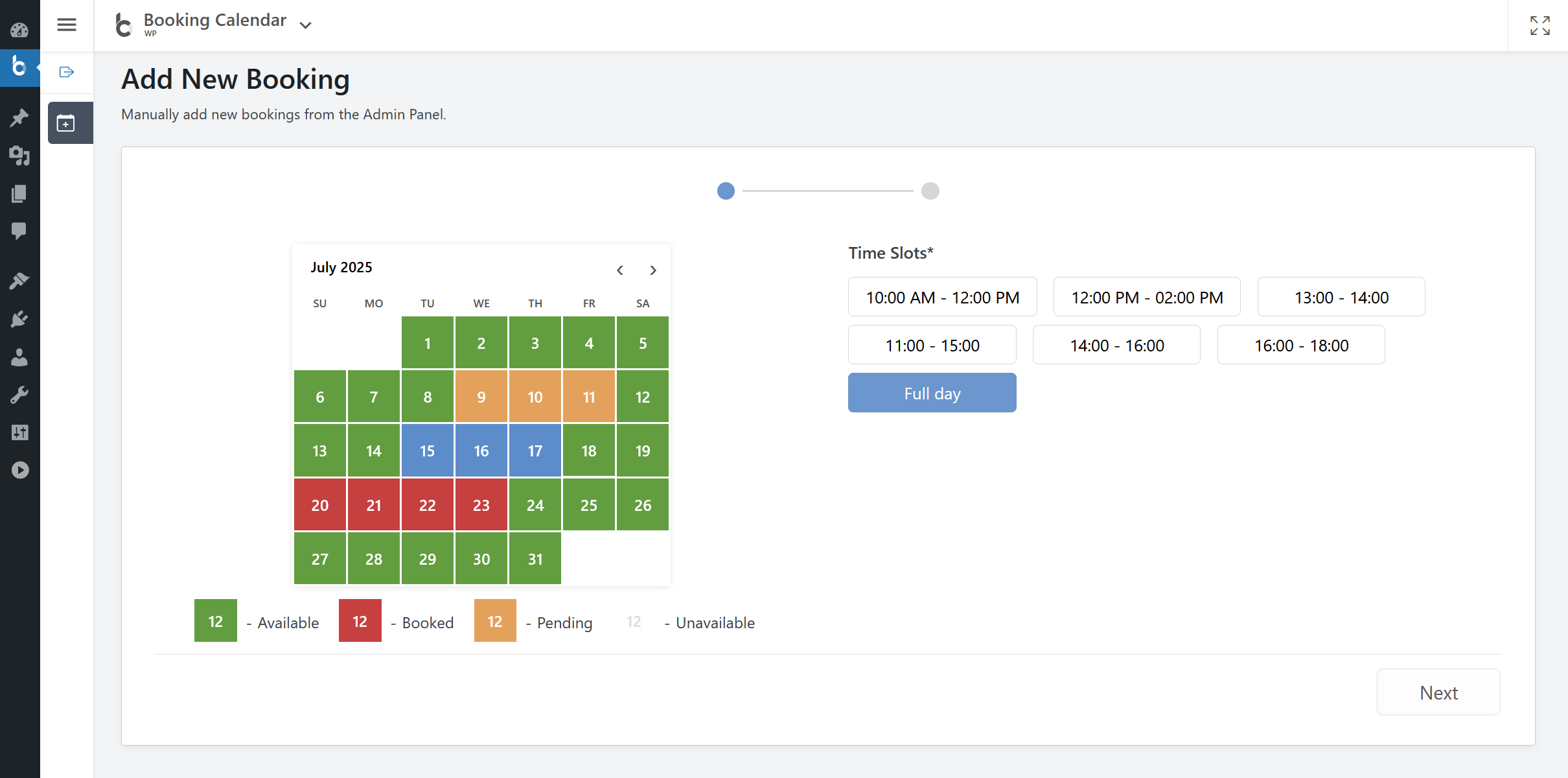1568x778 pixels.
Task: Toggle the Full day time slot
Action: (x=932, y=393)
